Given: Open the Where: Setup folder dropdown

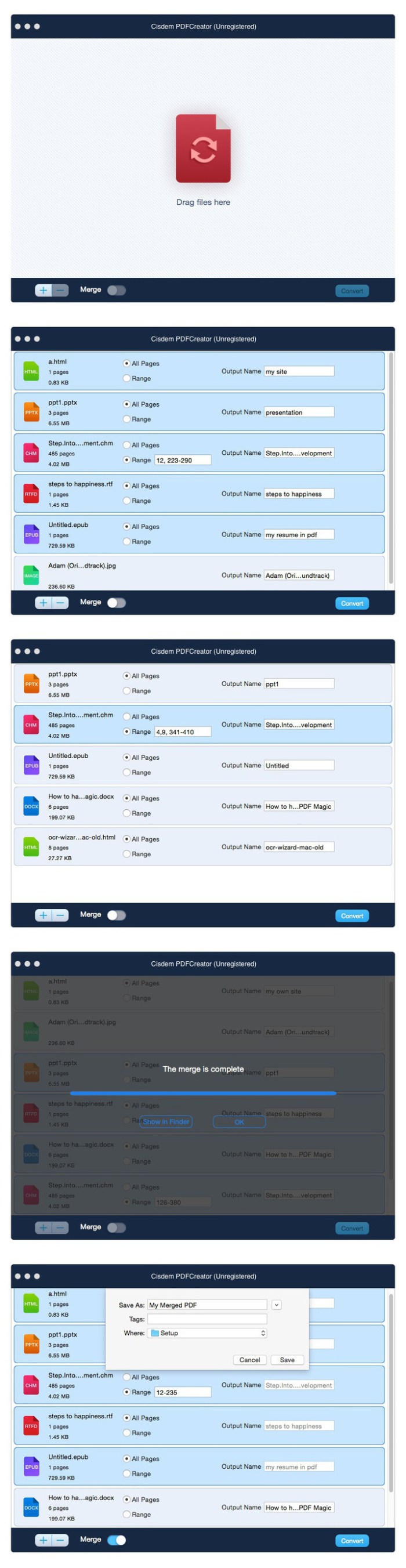Looking at the screenshot, I should (207, 1333).
